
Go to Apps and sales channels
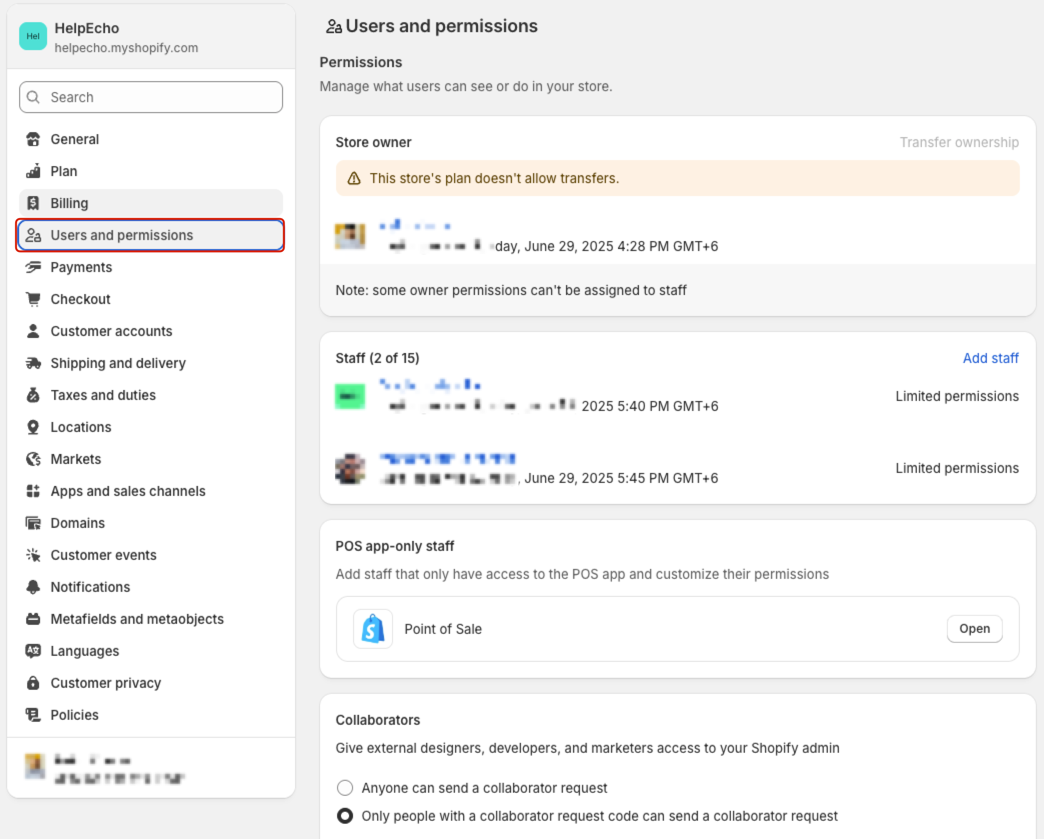pyautogui.click(x=128, y=491)
